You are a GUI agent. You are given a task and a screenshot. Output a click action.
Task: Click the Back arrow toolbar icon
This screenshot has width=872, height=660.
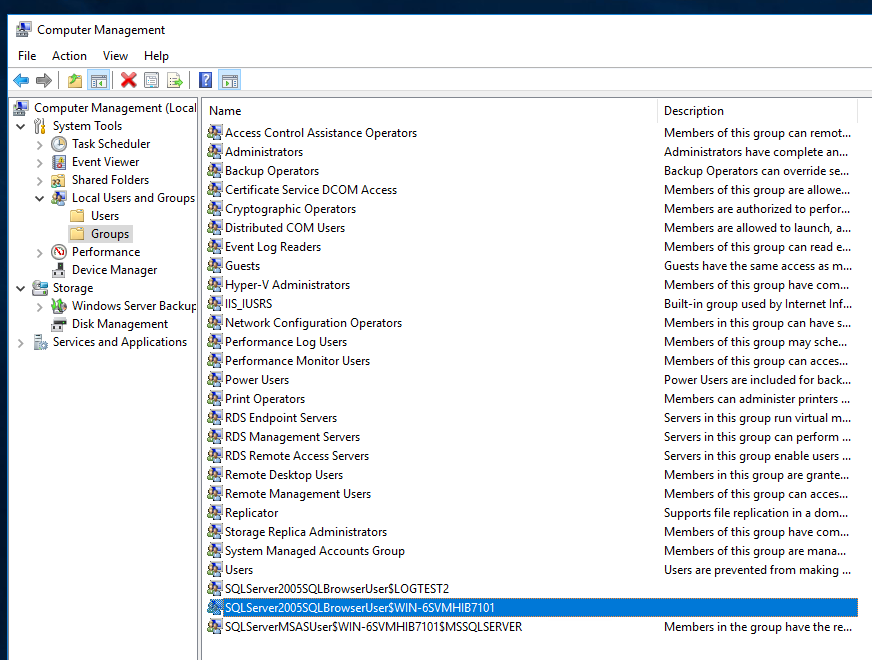tap(21, 81)
